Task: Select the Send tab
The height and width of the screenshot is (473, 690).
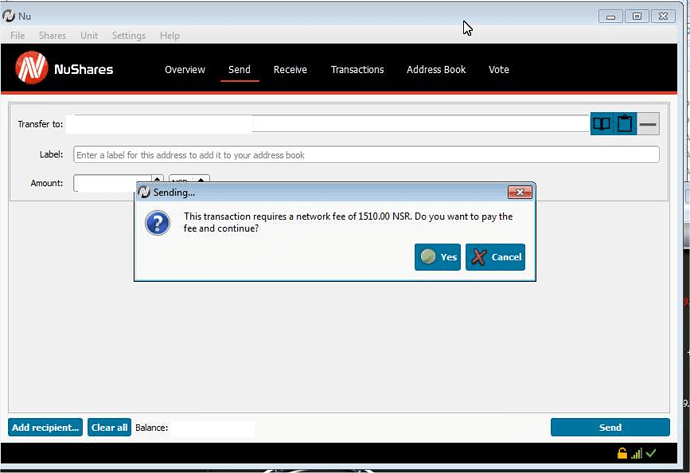Action: [239, 70]
